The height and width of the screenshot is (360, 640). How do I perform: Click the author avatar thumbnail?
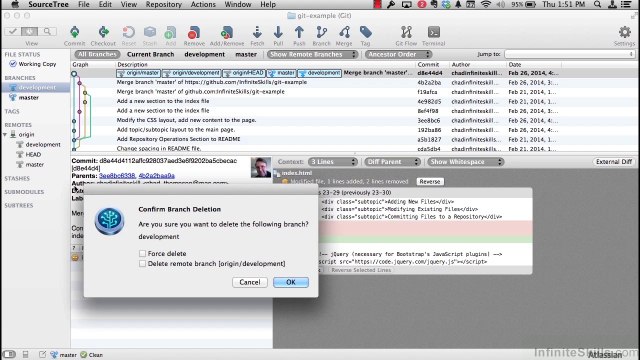pos(261,167)
